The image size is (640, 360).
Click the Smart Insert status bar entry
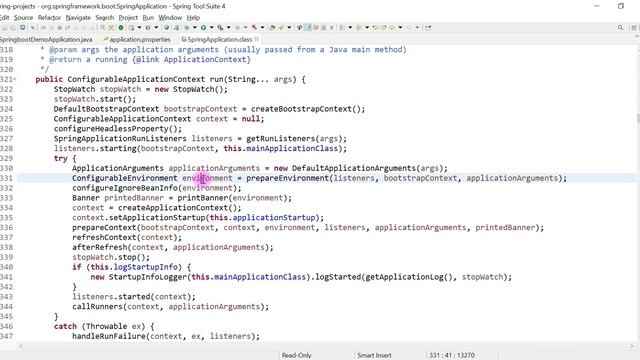click(374, 355)
